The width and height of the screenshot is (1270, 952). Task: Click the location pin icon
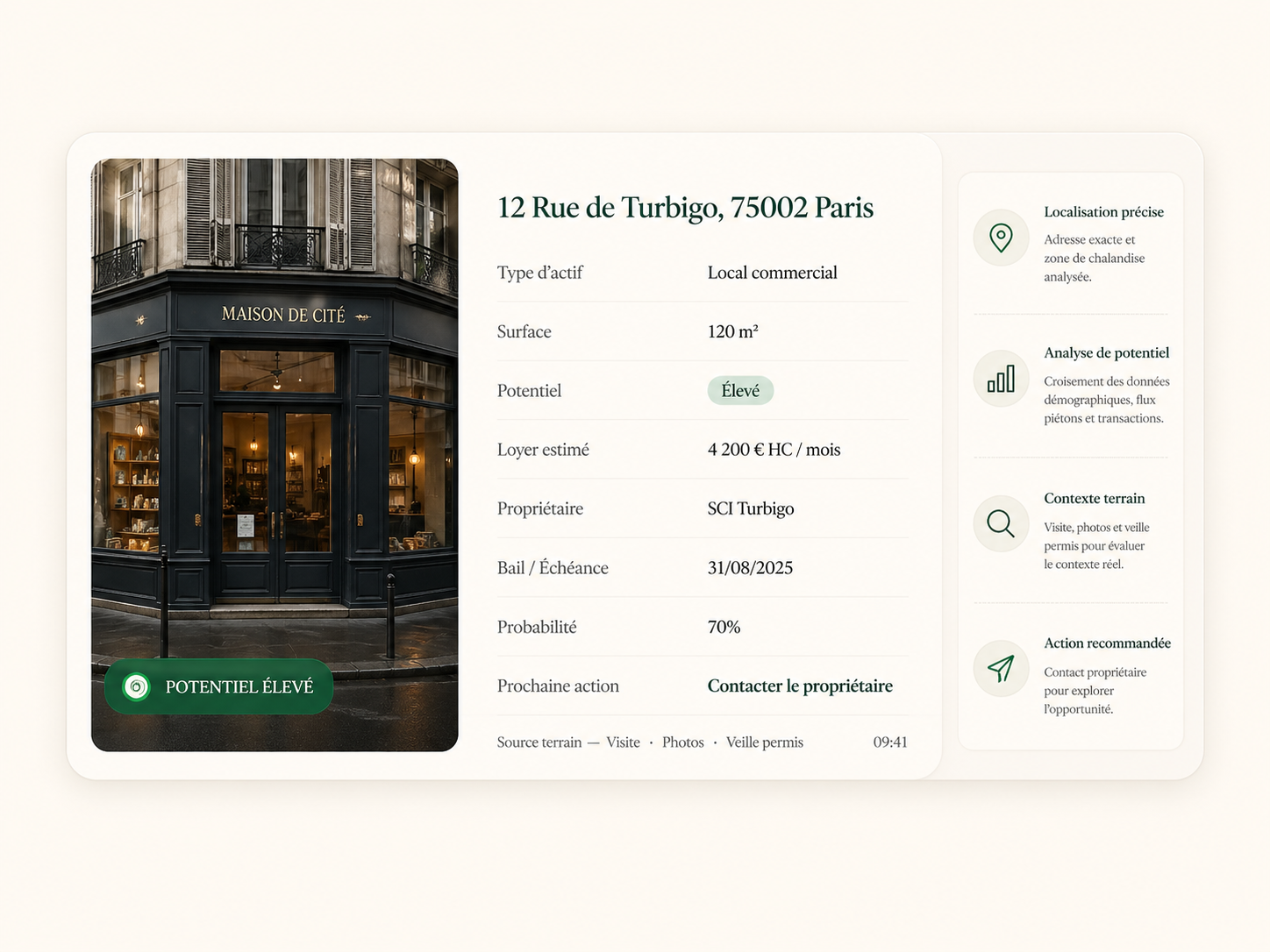1001,238
